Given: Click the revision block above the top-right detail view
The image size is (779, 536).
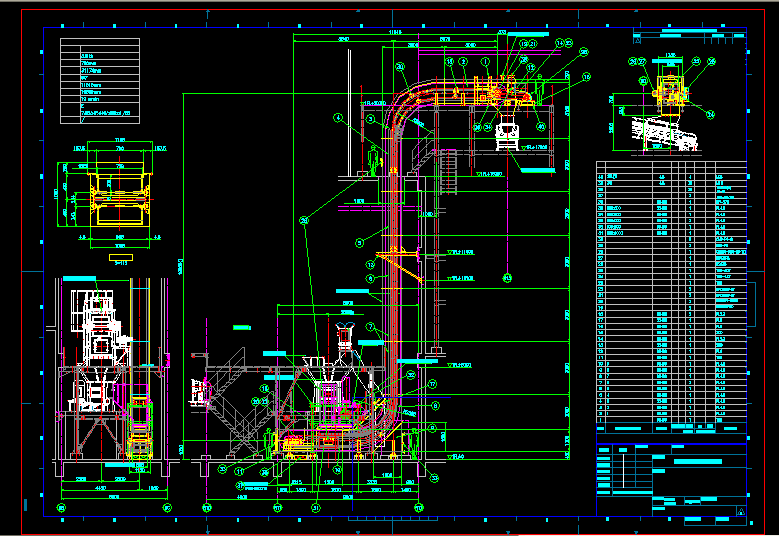Looking at the screenshot, I should point(690,38).
